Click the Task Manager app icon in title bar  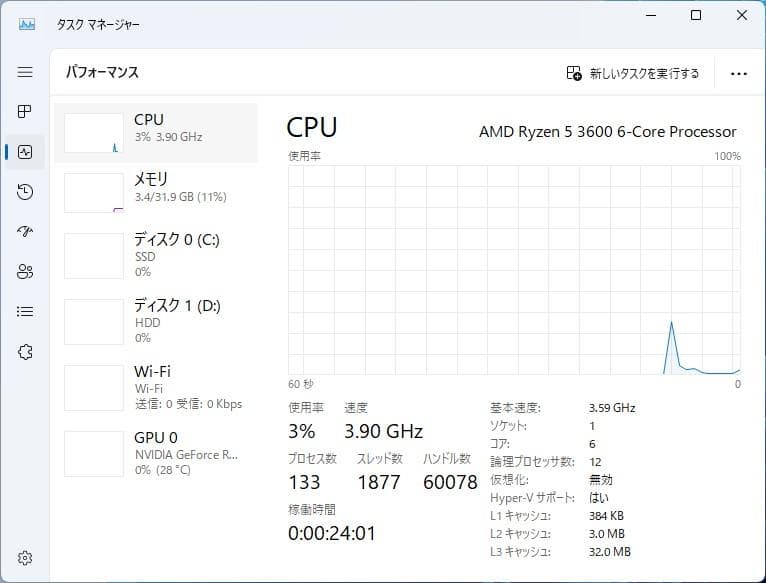click(26, 24)
